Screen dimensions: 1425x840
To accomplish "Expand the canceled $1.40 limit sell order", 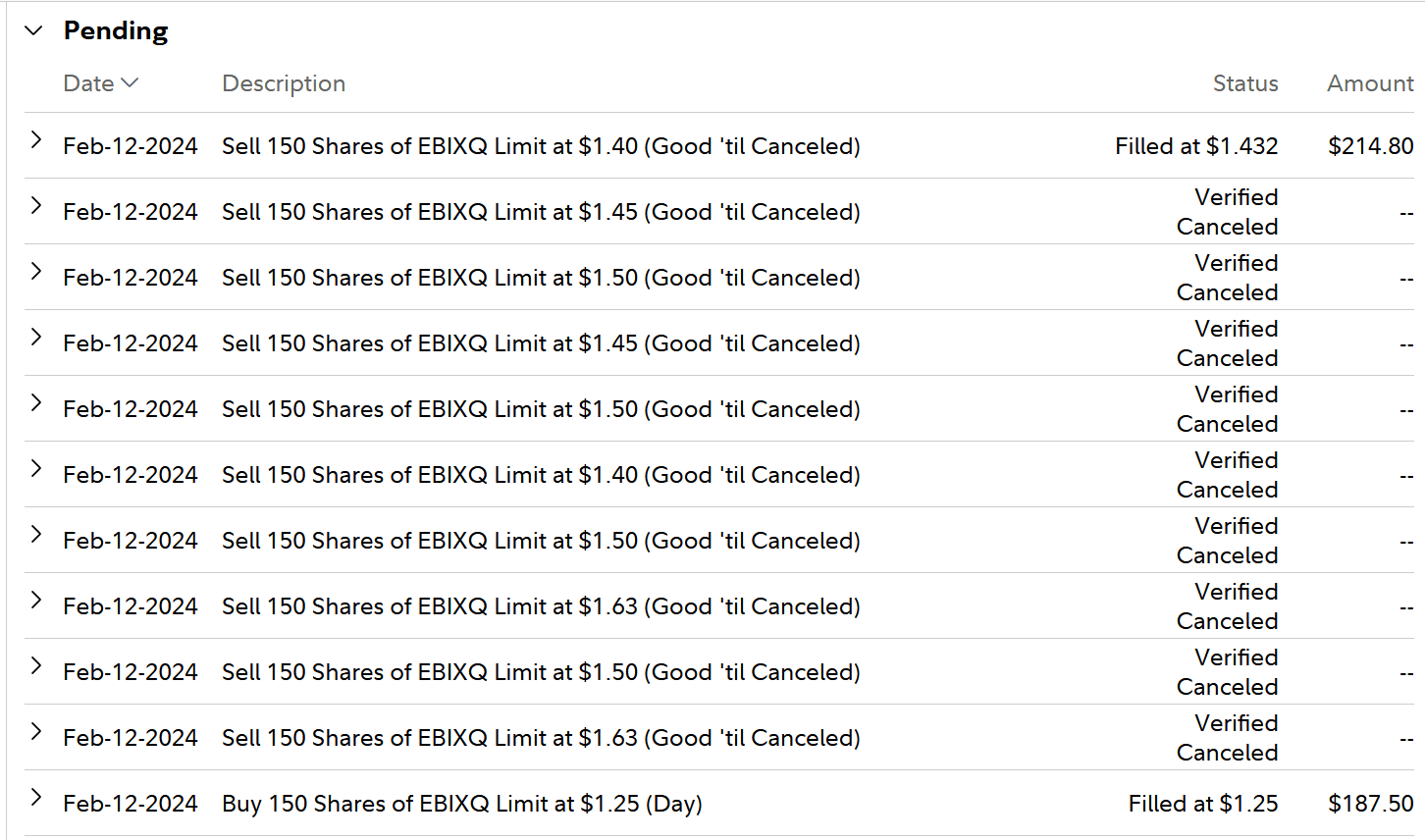I will click(36, 469).
